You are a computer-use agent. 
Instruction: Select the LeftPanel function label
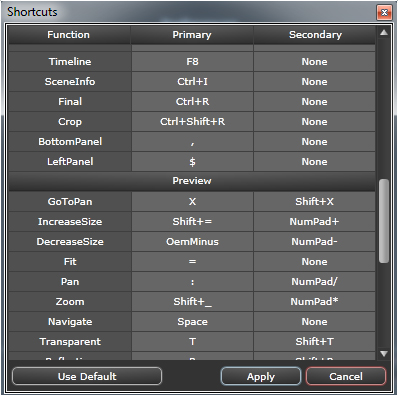click(x=70, y=162)
